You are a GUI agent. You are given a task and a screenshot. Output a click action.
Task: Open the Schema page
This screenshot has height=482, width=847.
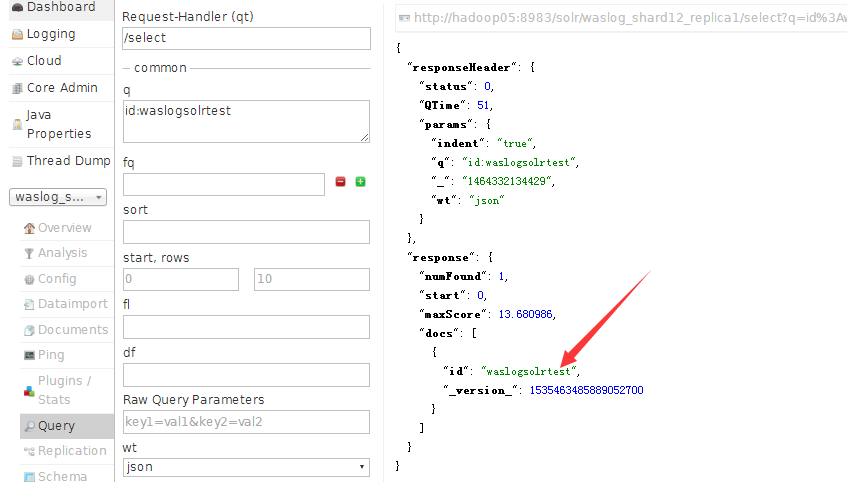tap(63, 476)
